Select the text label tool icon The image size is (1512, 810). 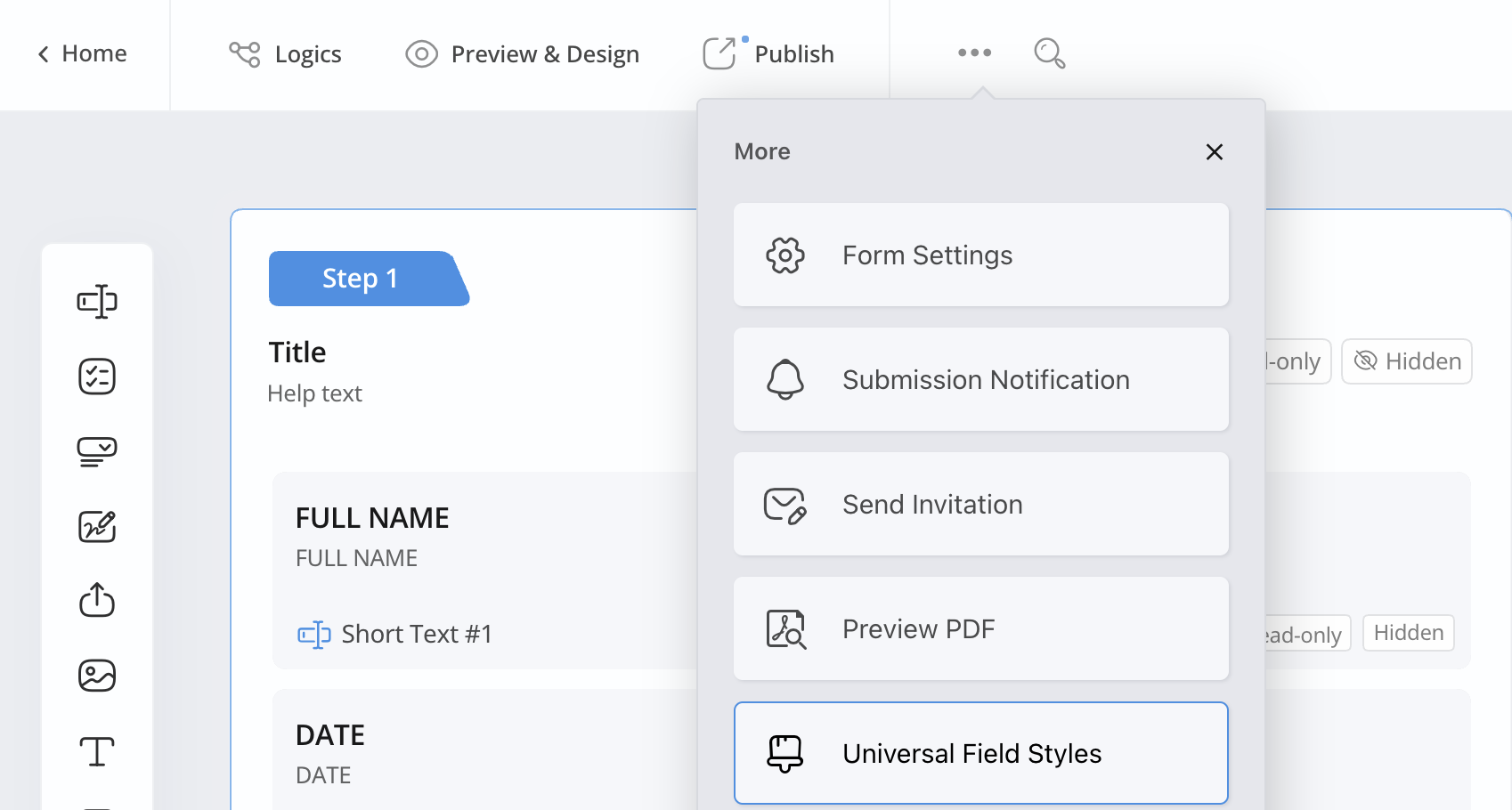pos(97,751)
